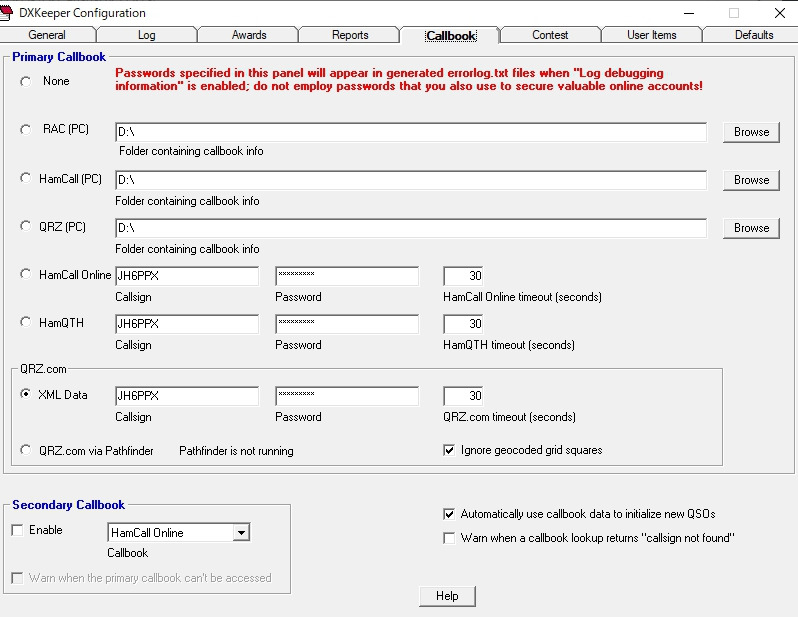The height and width of the screenshot is (617, 798).
Task: Open the Defaults tab
Action: pyautogui.click(x=754, y=35)
